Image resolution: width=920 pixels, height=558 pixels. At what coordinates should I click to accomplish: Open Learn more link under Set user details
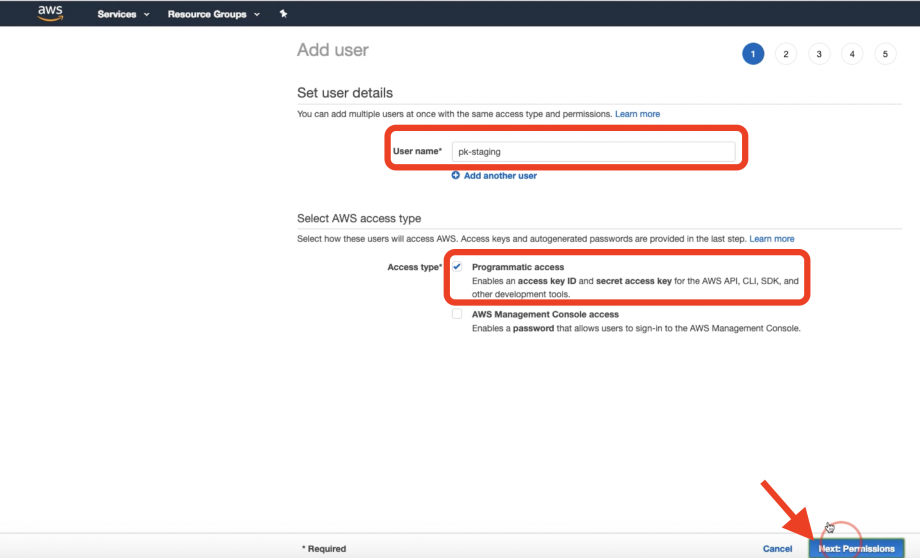[x=637, y=114]
